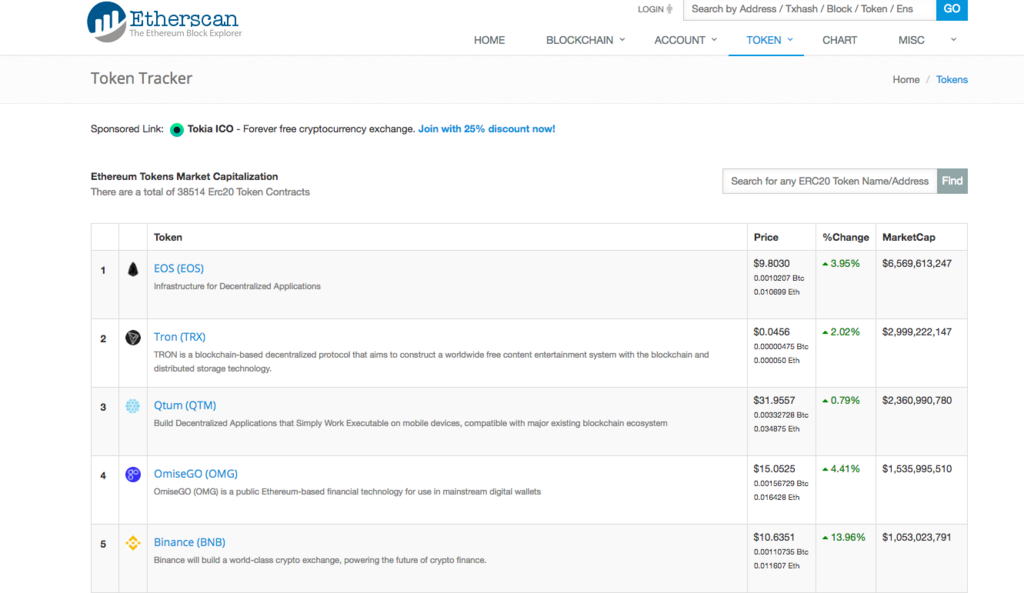Open the MISC menu item
Screen dimensions: 1024x593
tap(911, 40)
